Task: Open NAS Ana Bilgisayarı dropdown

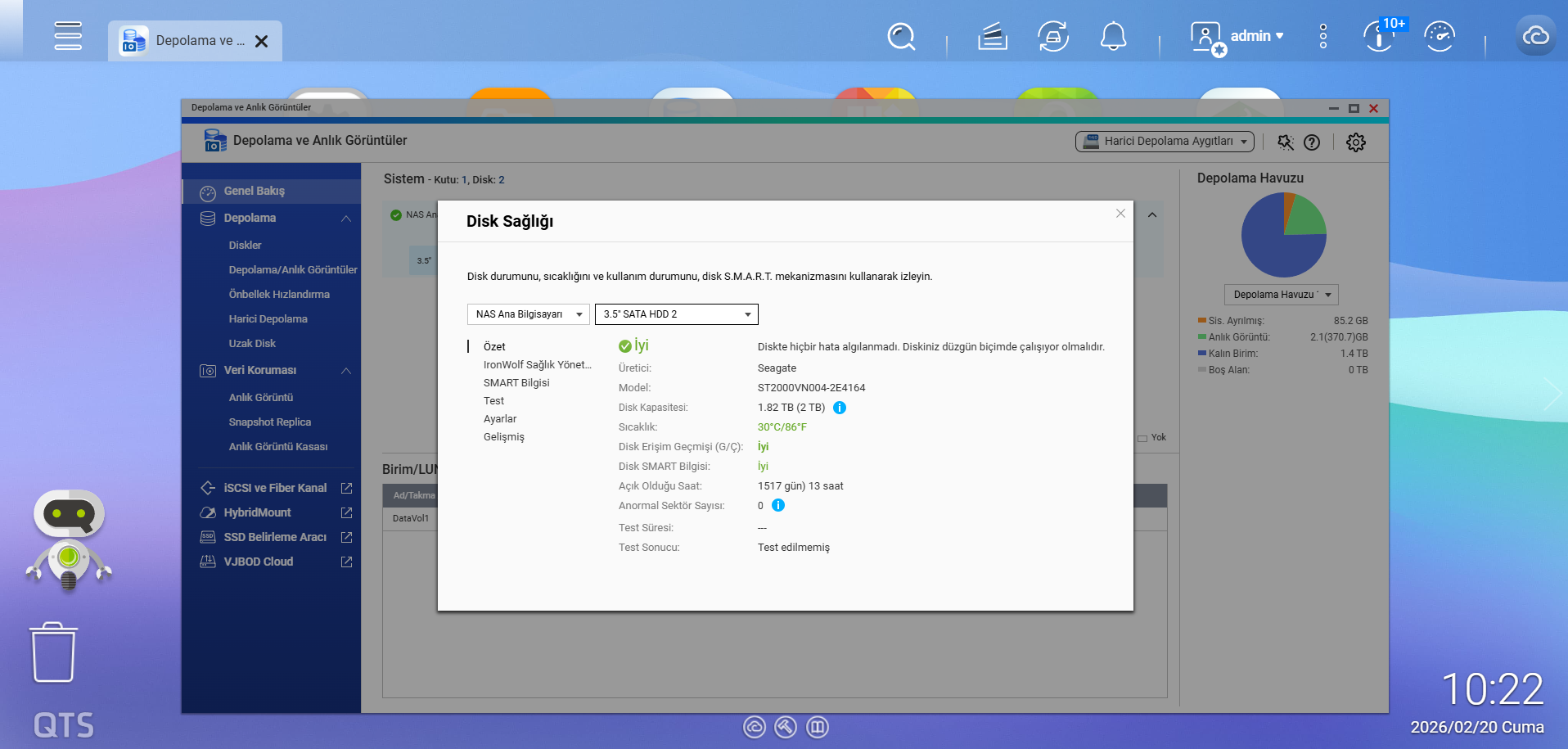Action: click(529, 314)
